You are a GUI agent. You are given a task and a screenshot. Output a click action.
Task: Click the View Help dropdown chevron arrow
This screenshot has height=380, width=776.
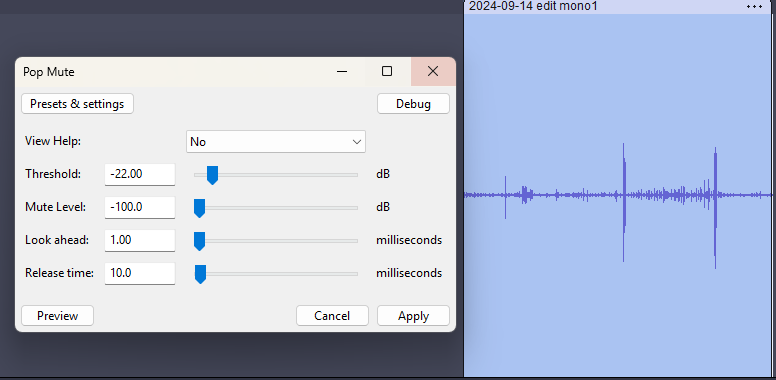point(357,142)
